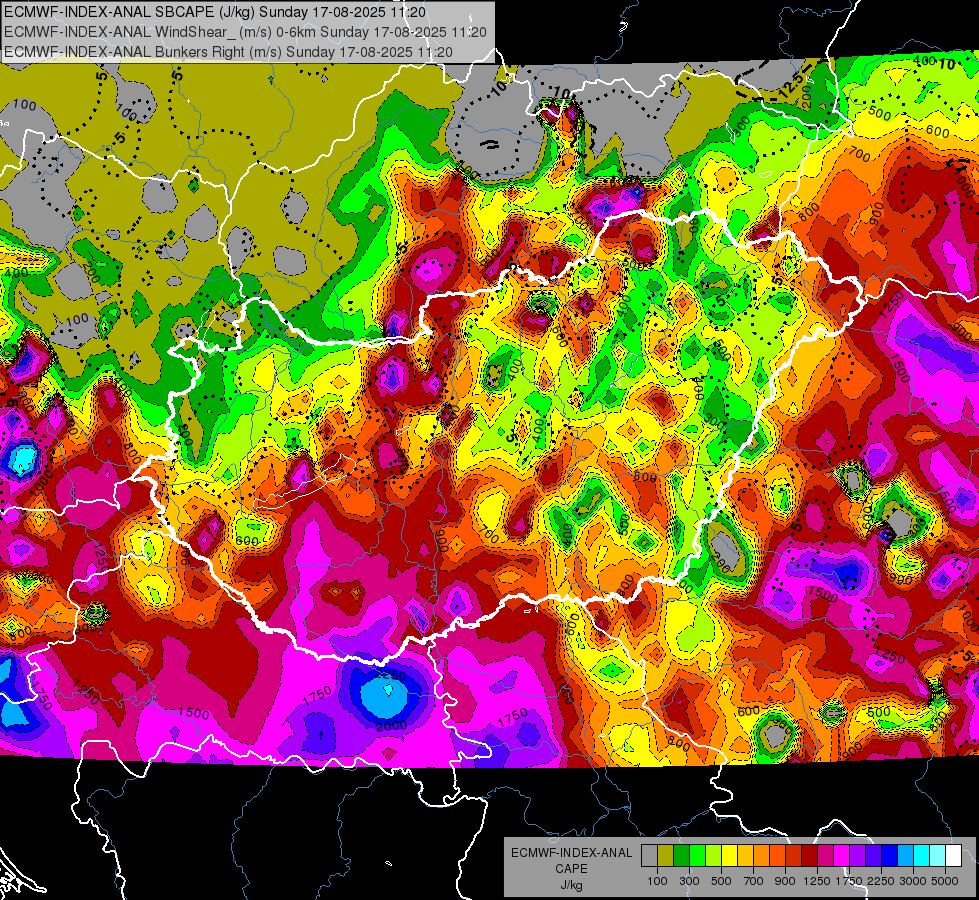979x900 pixels.
Task: Click the gray legend swatch below 100
Action: (649, 855)
